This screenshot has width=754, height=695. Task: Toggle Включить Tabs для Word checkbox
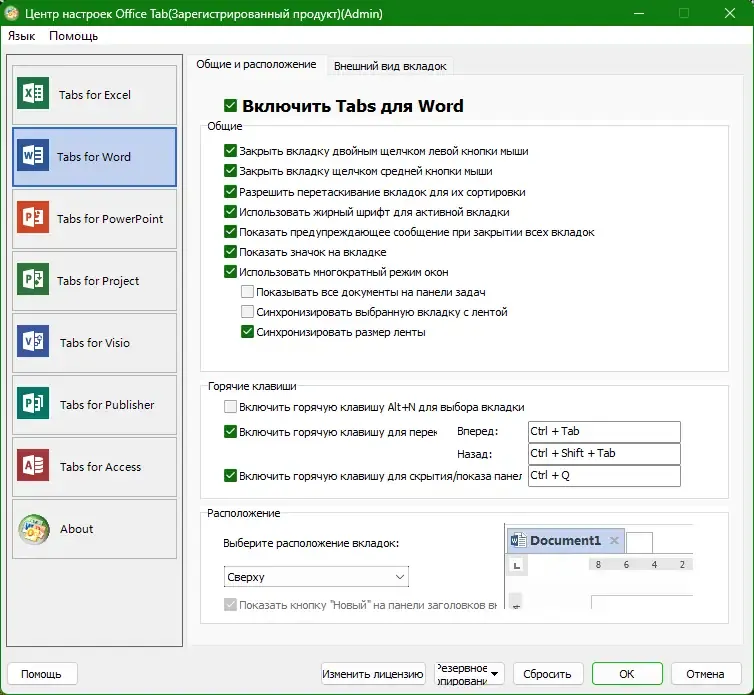230,105
